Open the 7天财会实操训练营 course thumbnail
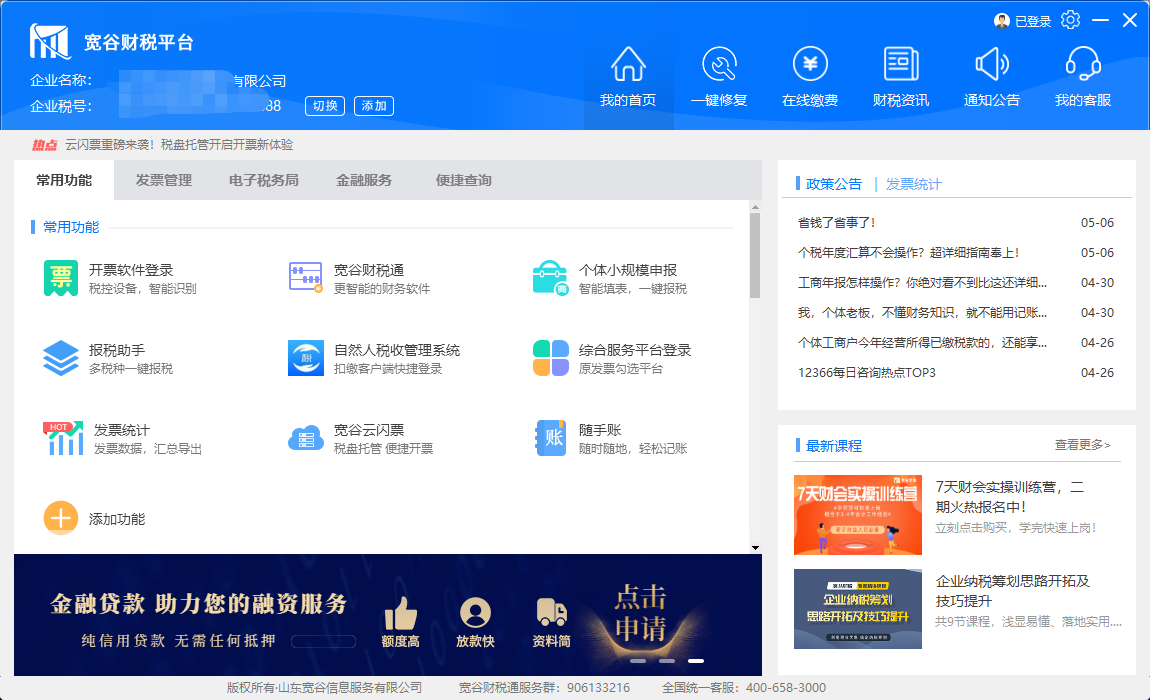 point(857,514)
